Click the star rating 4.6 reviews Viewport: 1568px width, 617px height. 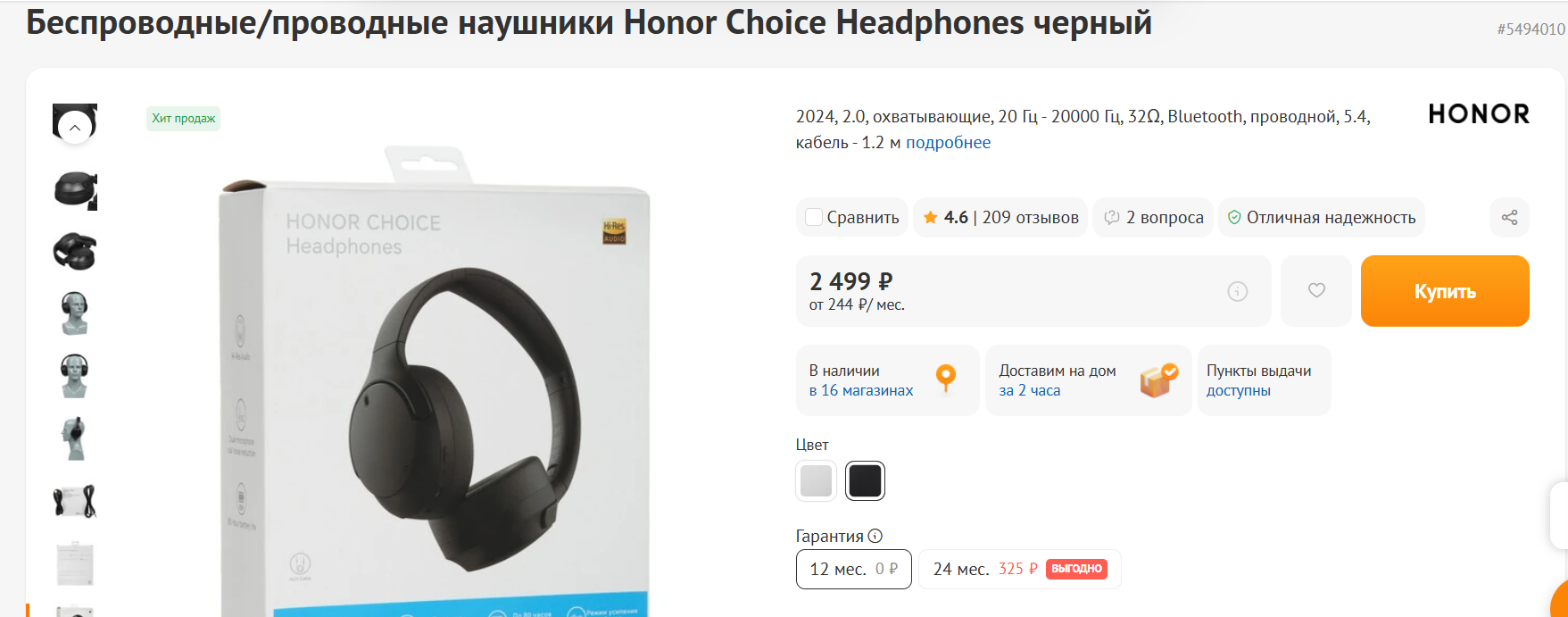coord(1000,217)
